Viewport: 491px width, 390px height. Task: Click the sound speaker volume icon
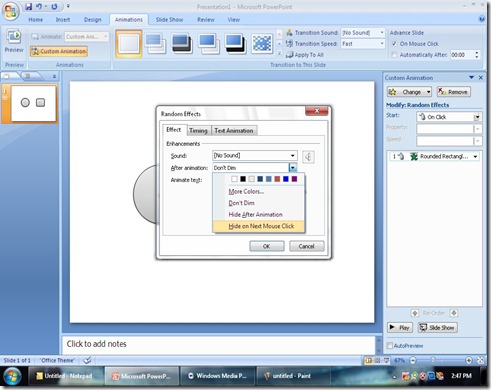tap(308, 157)
